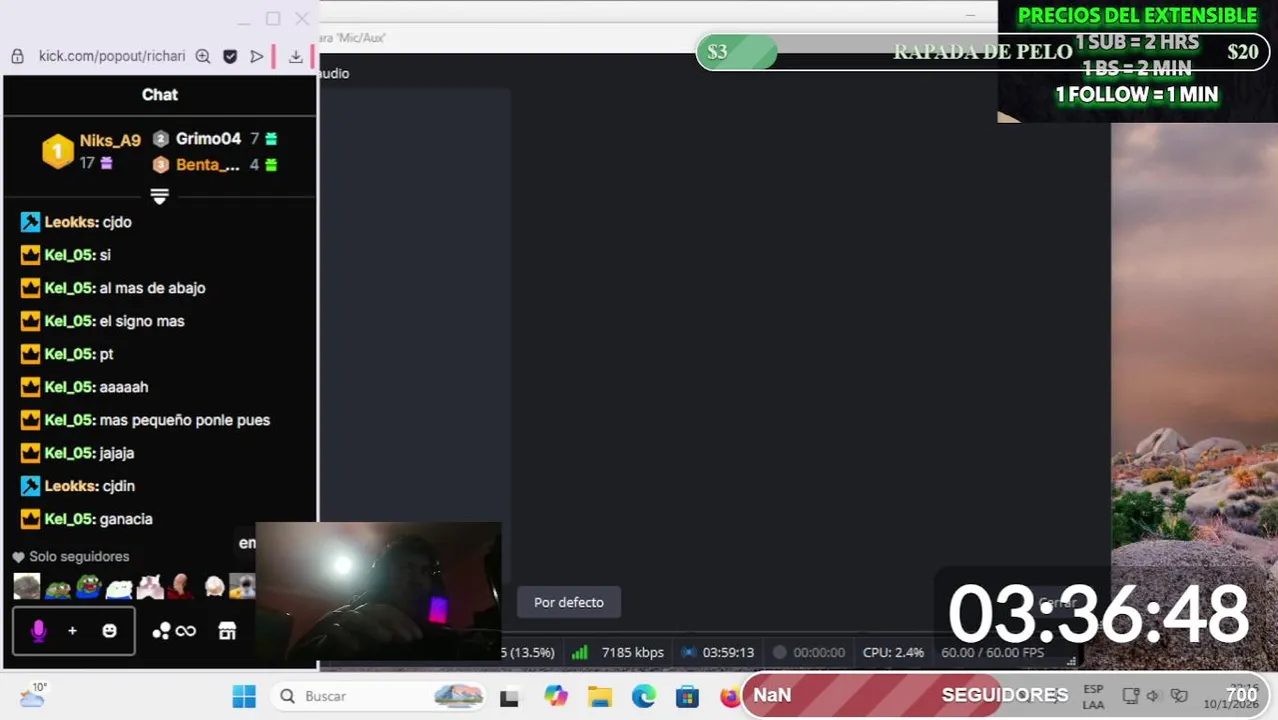Open Benta_ in the gift leaderboard

point(208,165)
